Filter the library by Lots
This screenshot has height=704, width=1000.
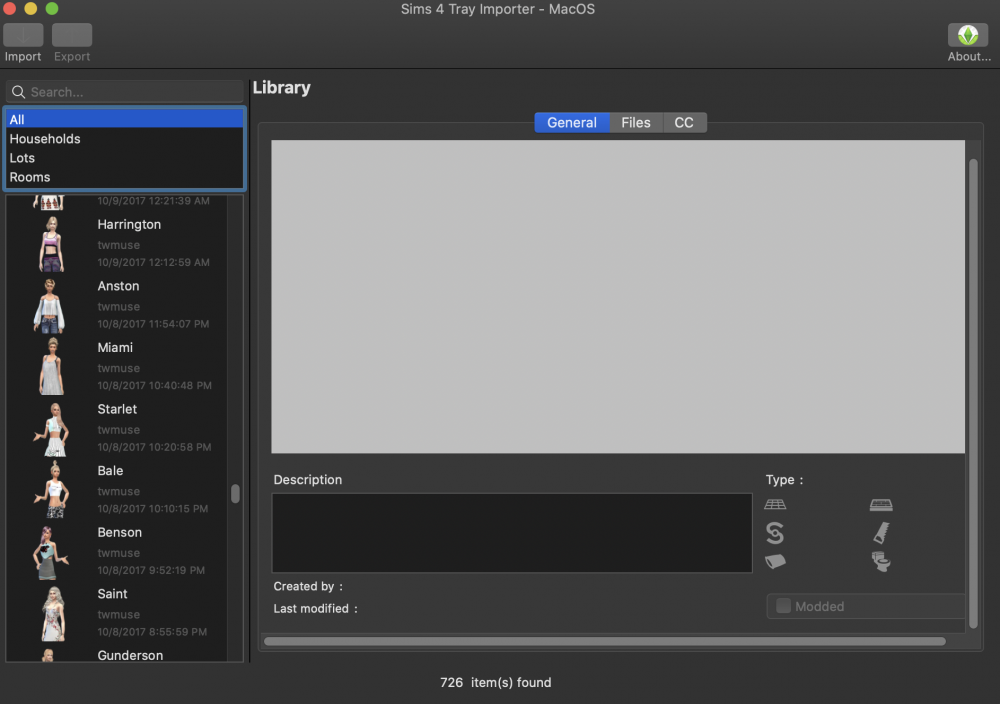(x=124, y=158)
